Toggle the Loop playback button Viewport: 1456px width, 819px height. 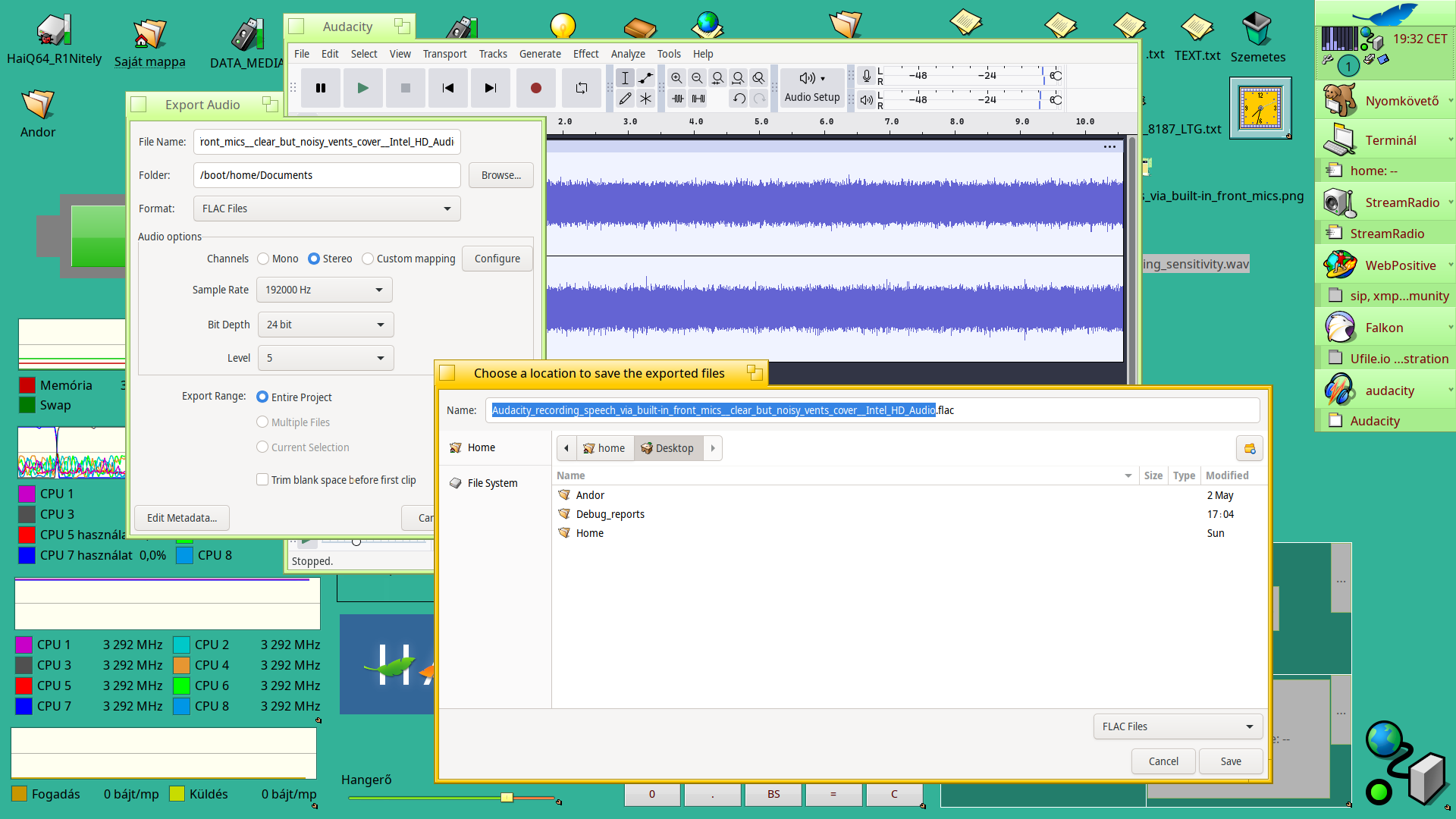pyautogui.click(x=581, y=88)
